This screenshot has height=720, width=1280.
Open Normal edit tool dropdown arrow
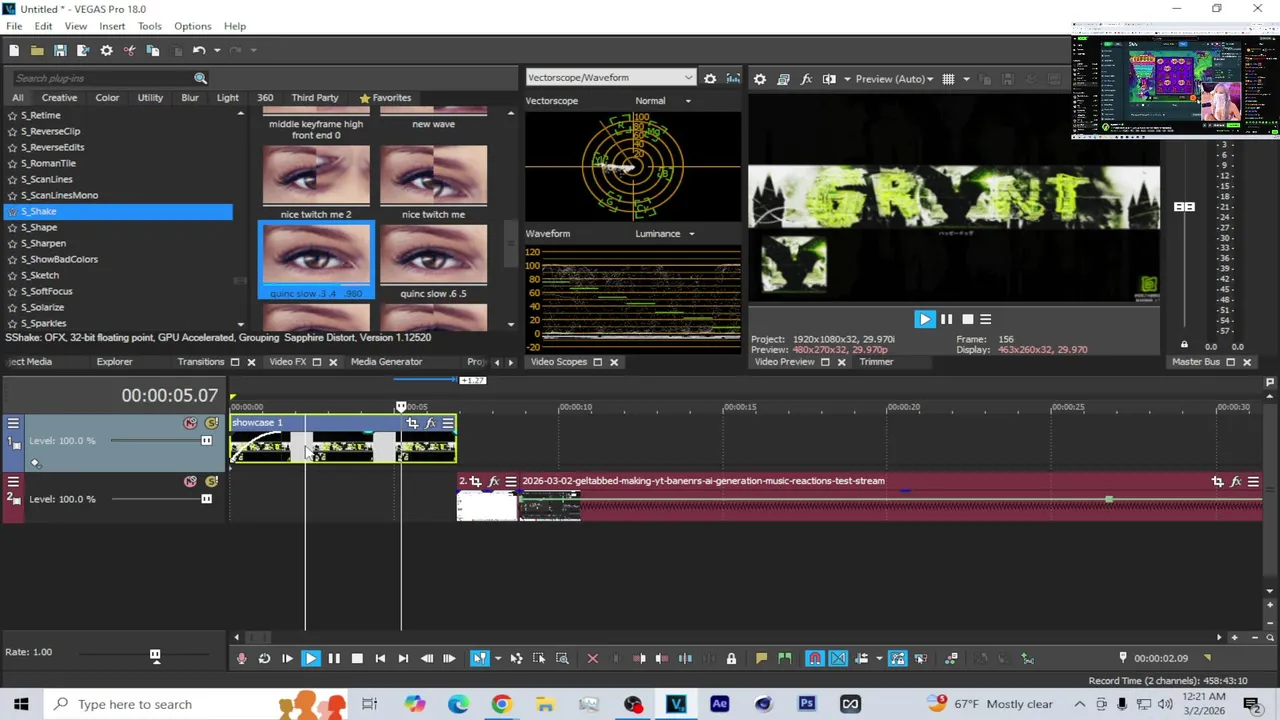point(498,658)
